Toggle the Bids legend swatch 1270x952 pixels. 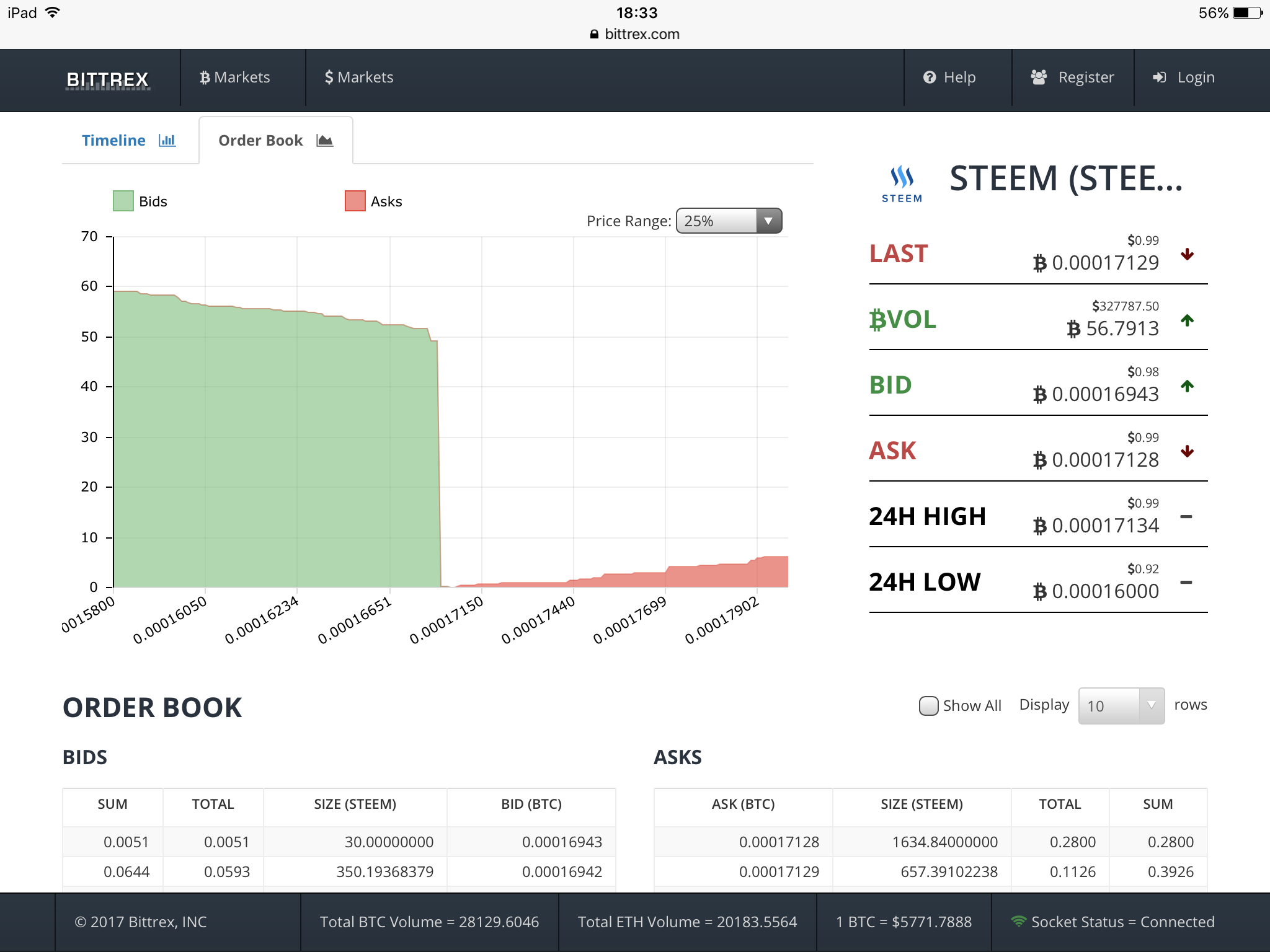click(x=123, y=201)
